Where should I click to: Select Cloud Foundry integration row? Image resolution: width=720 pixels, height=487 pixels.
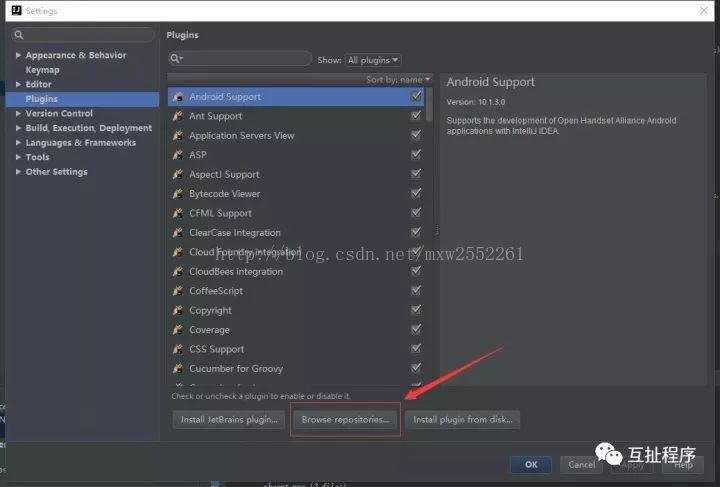click(296, 252)
